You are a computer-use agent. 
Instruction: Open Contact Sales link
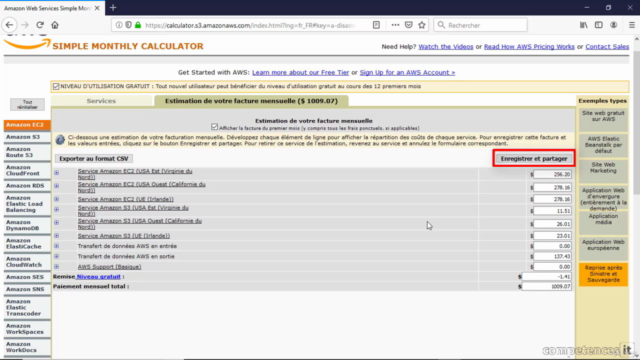(x=607, y=47)
